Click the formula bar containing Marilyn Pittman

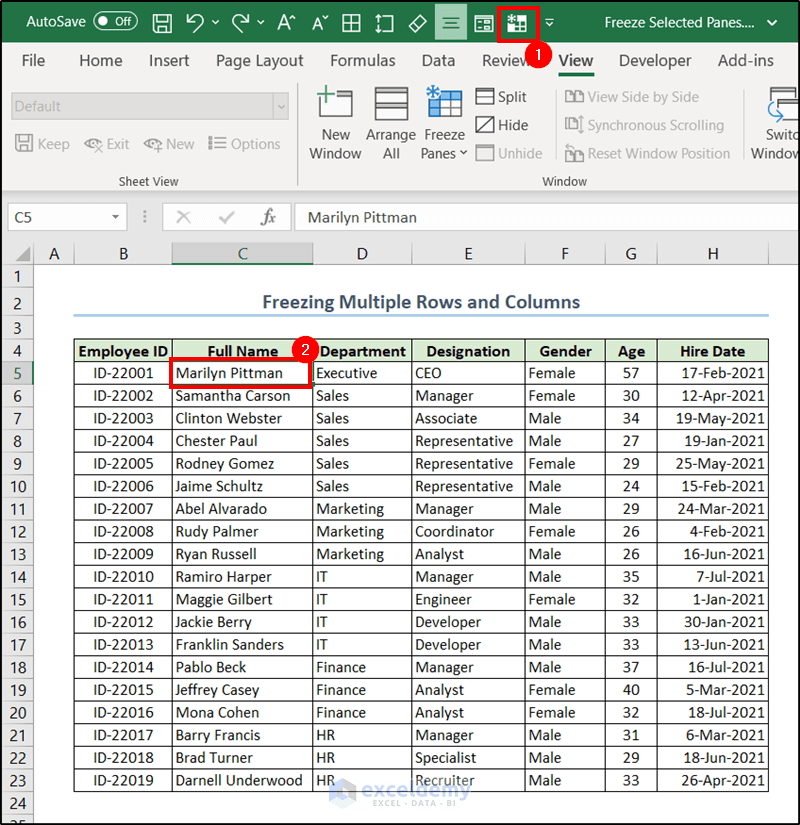450,216
